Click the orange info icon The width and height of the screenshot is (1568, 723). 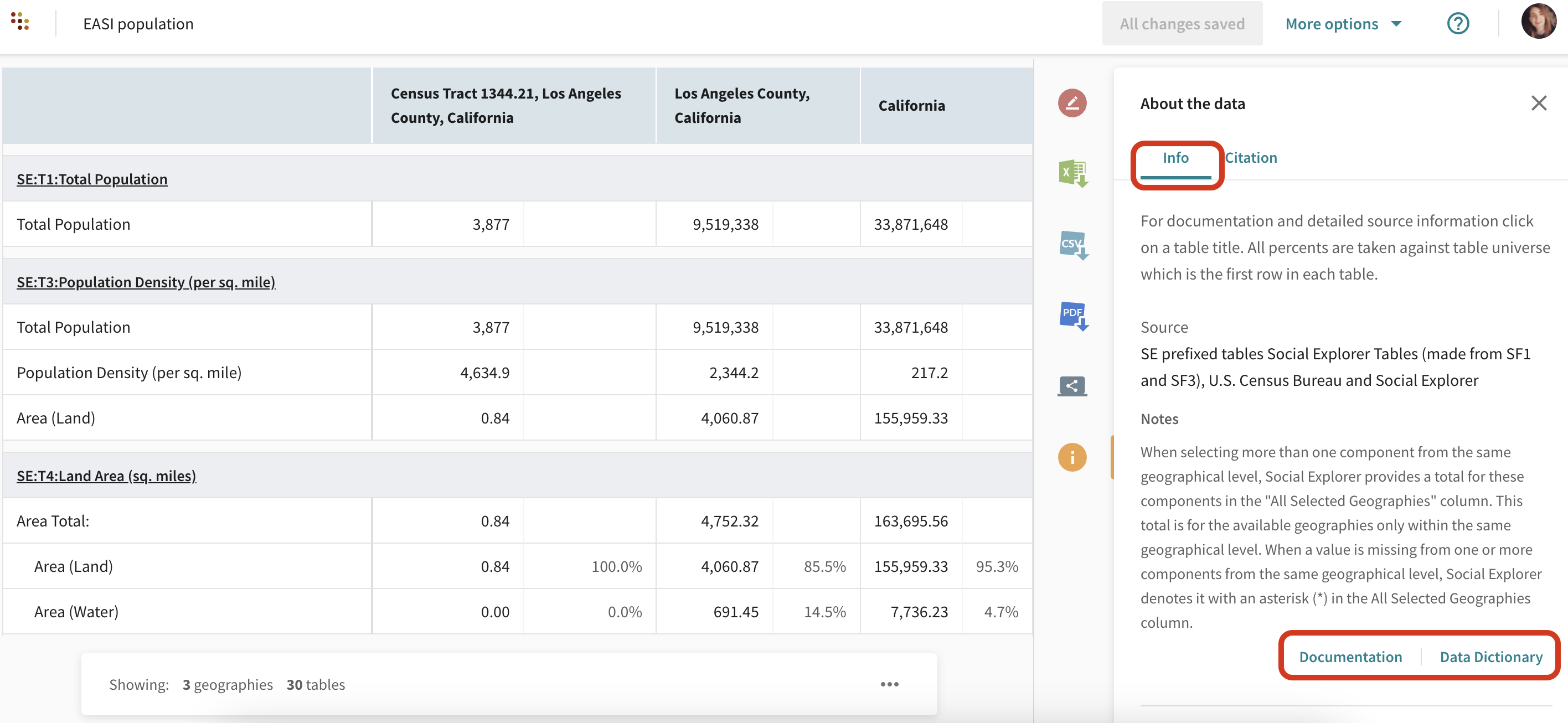point(1072,457)
